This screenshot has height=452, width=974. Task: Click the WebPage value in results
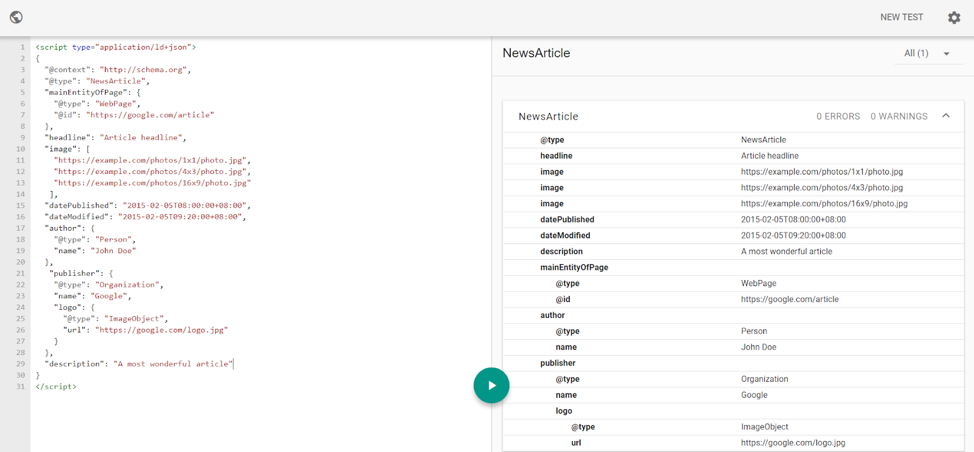[758, 283]
